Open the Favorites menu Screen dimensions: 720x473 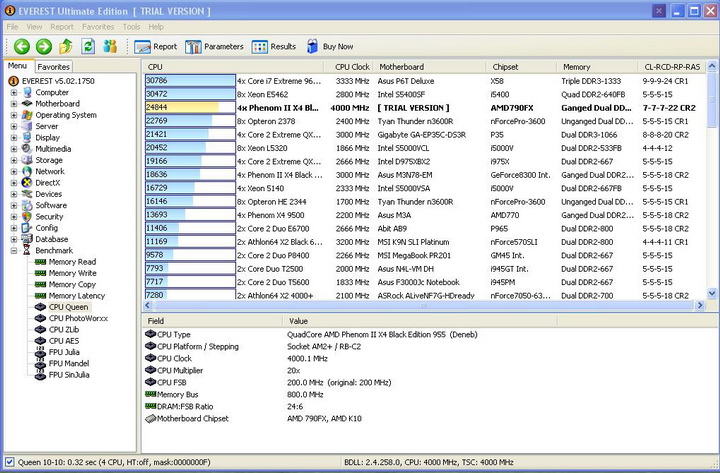tap(98, 27)
